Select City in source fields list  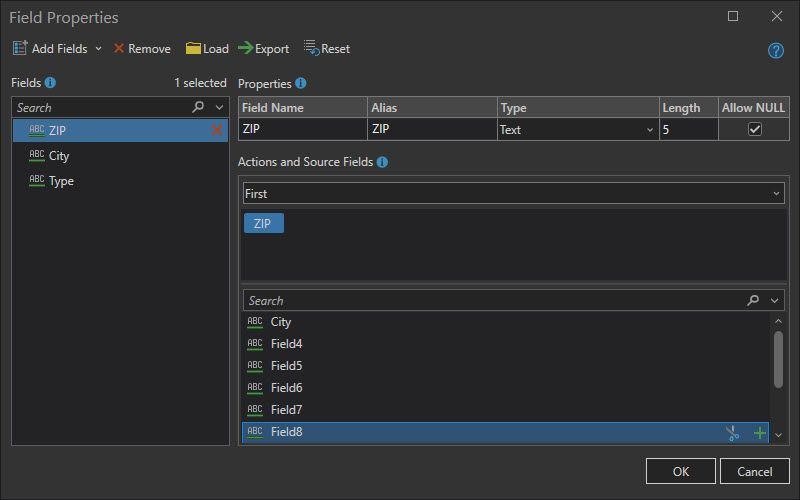[505, 322]
